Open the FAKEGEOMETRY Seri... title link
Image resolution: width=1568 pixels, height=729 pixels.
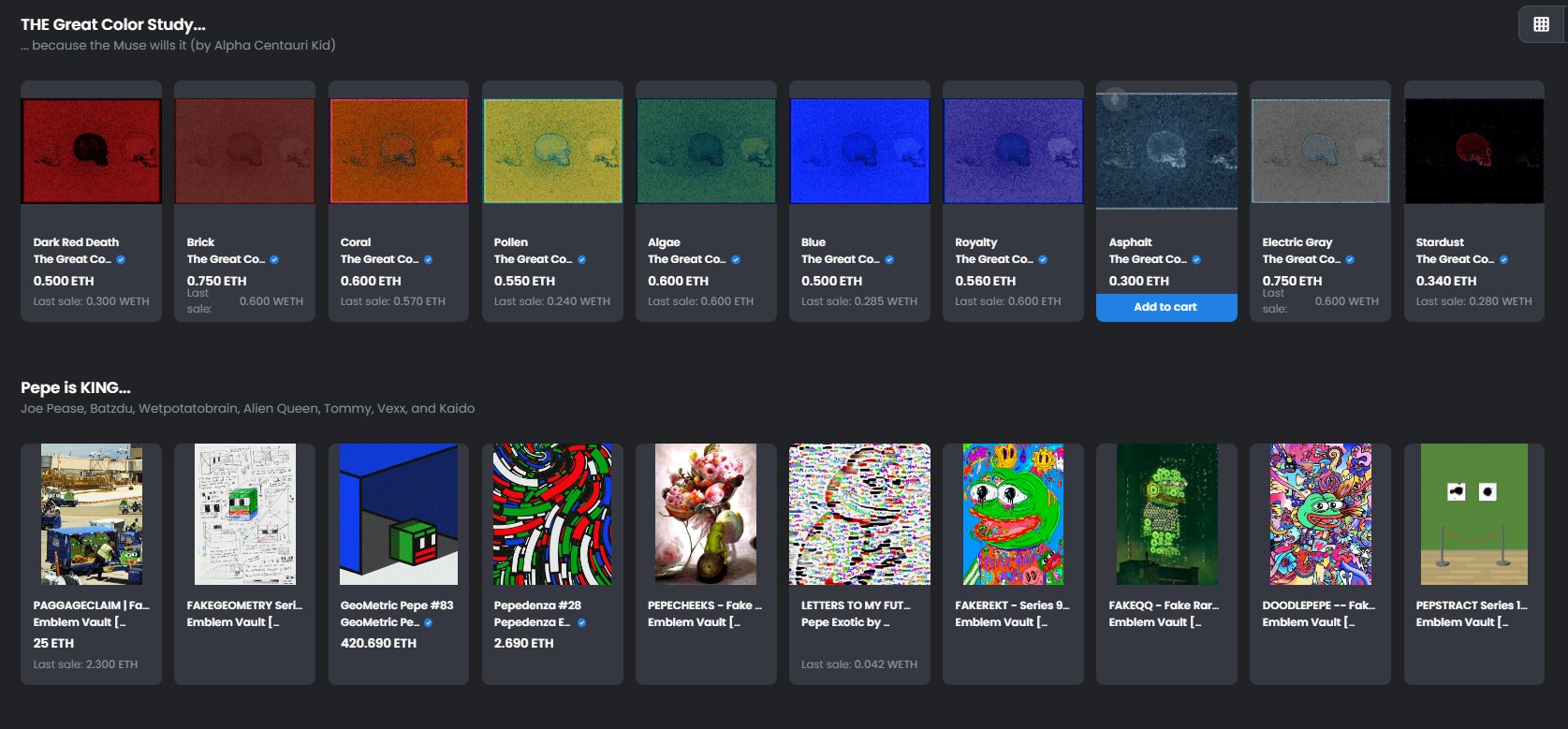244,605
